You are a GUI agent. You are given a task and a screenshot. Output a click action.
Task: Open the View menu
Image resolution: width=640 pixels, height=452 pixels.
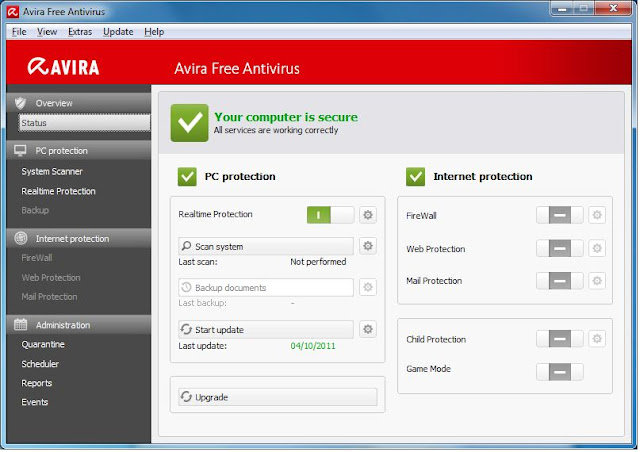47,32
